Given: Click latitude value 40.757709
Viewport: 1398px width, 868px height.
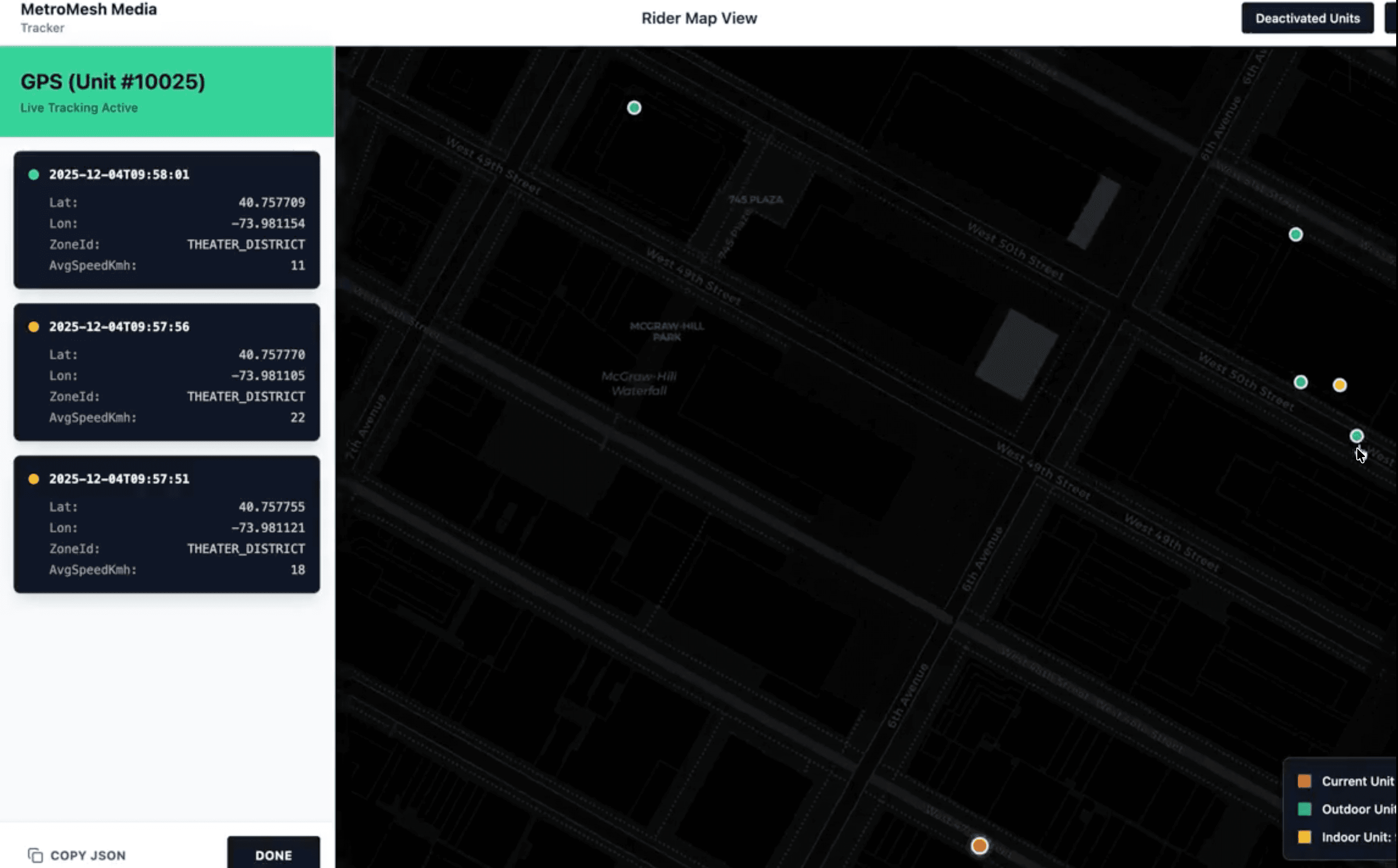Looking at the screenshot, I should tap(272, 202).
